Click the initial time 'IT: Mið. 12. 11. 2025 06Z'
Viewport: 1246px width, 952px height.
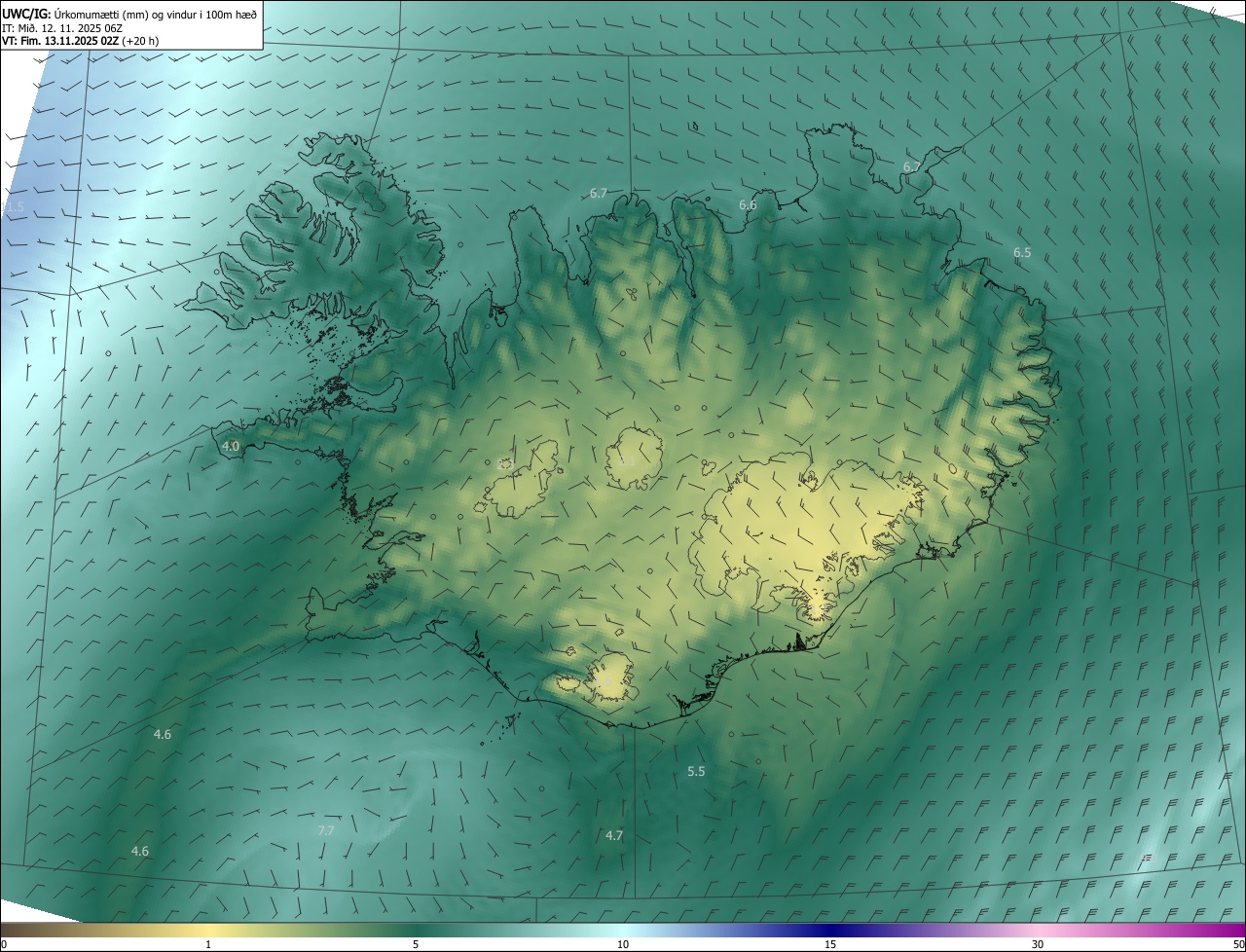62,28
